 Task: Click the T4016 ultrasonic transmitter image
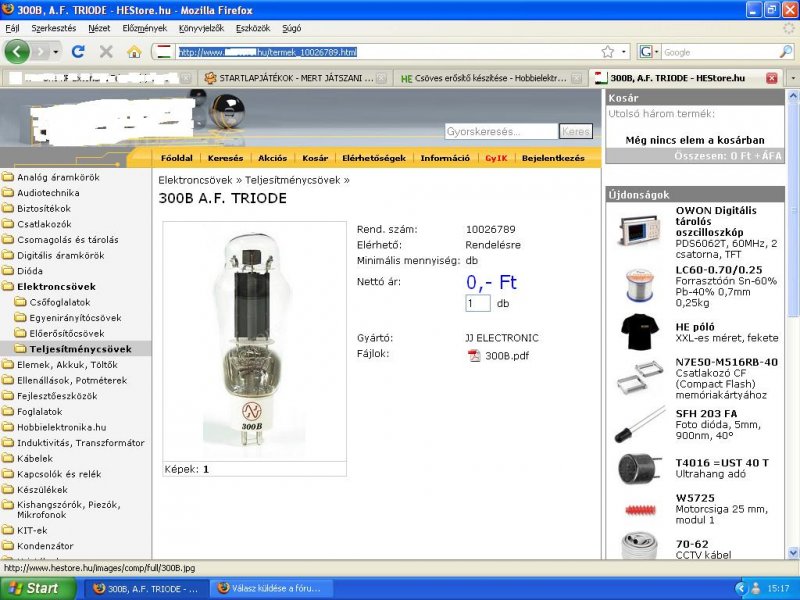(x=638, y=468)
